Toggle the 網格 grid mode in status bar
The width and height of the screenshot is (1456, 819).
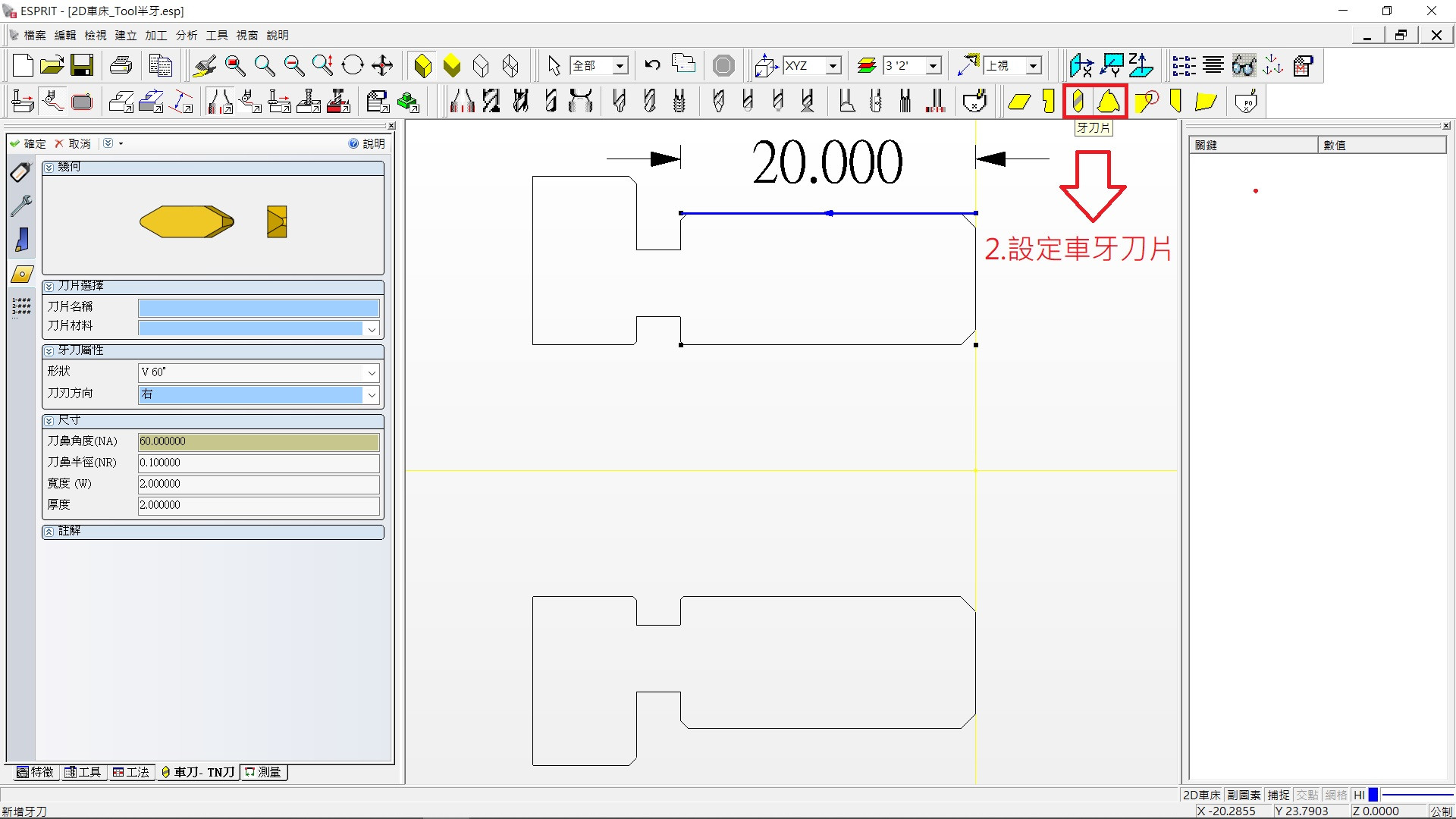1335,795
